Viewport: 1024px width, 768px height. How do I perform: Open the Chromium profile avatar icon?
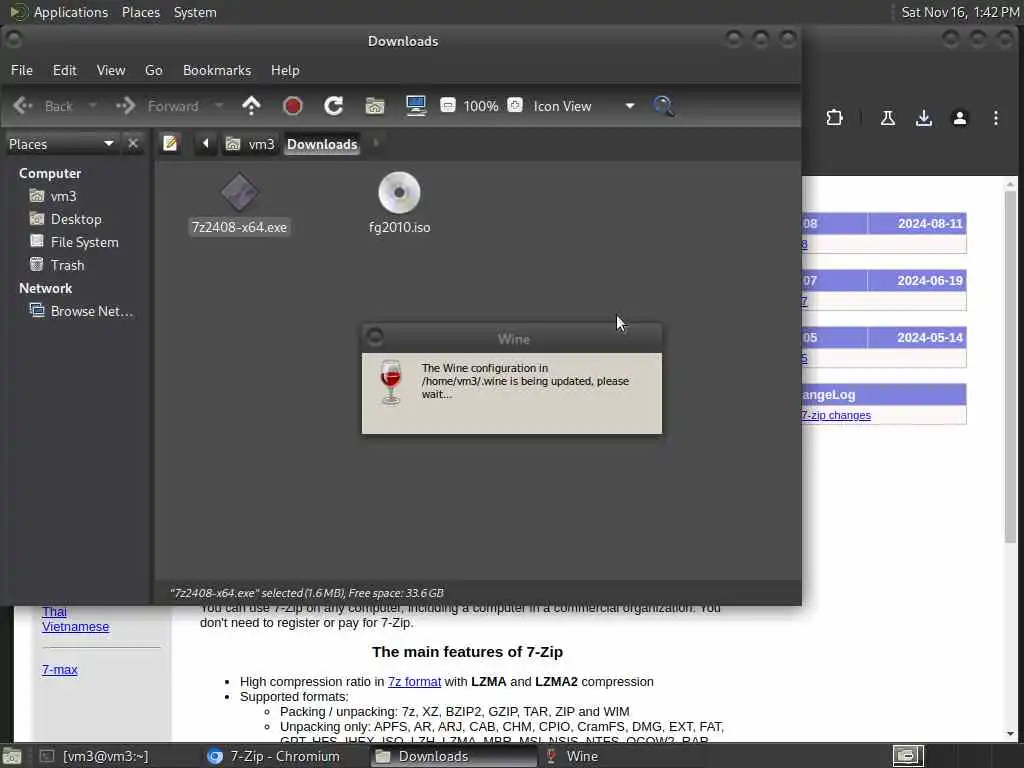959,118
